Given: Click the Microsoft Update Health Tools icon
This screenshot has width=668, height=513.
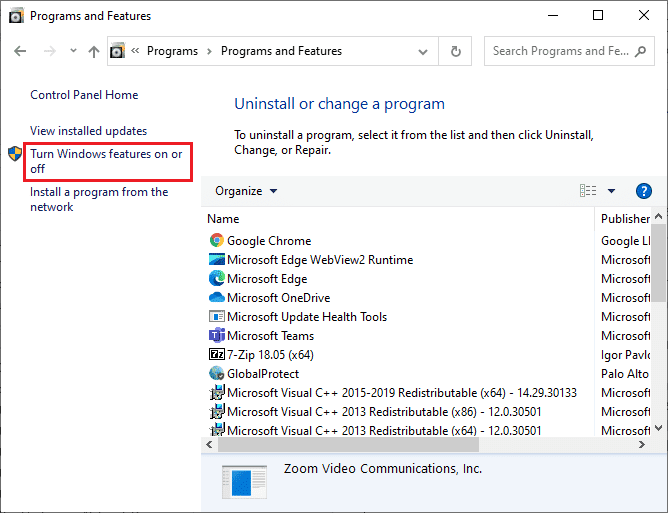Looking at the screenshot, I should [217, 317].
